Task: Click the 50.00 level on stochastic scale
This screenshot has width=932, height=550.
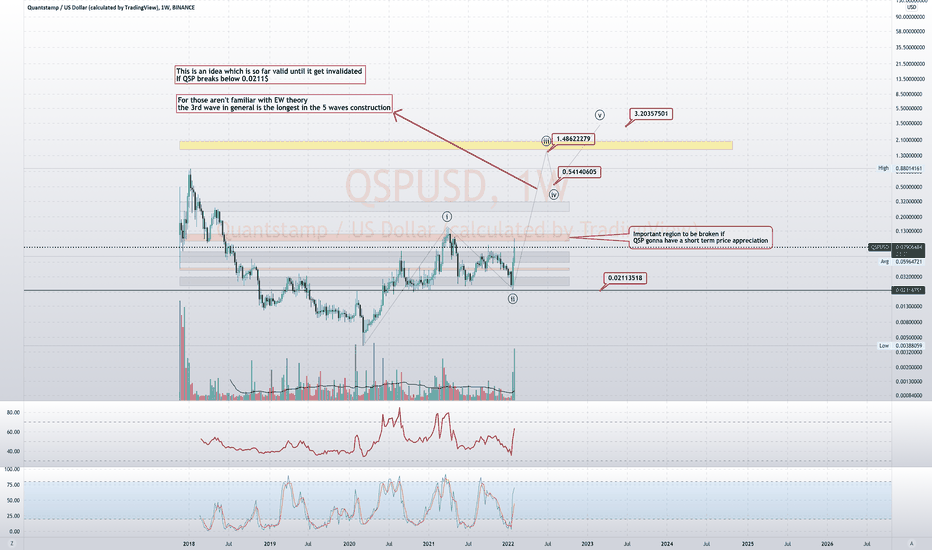Action: pyautogui.click(x=13, y=501)
